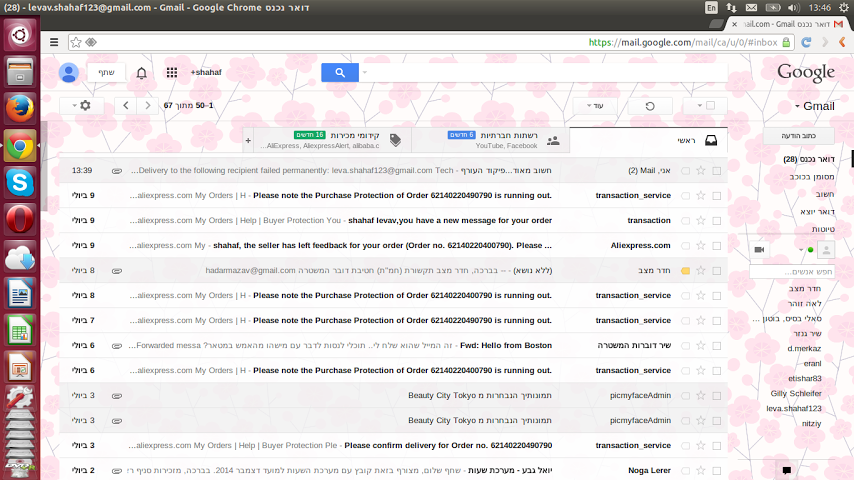Star the Aliexpress.com message
The width and height of the screenshot is (854, 480).
pos(701,246)
